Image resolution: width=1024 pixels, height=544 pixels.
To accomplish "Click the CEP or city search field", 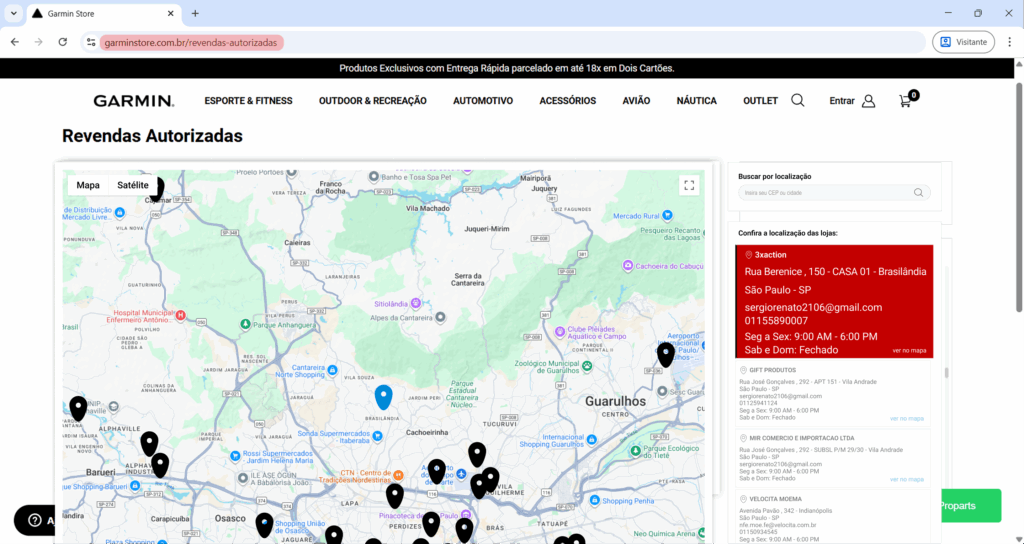I will [x=825, y=193].
